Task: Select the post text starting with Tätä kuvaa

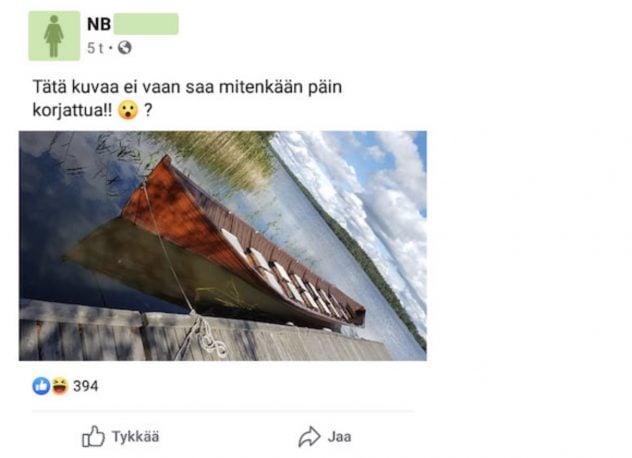Action: point(187,98)
